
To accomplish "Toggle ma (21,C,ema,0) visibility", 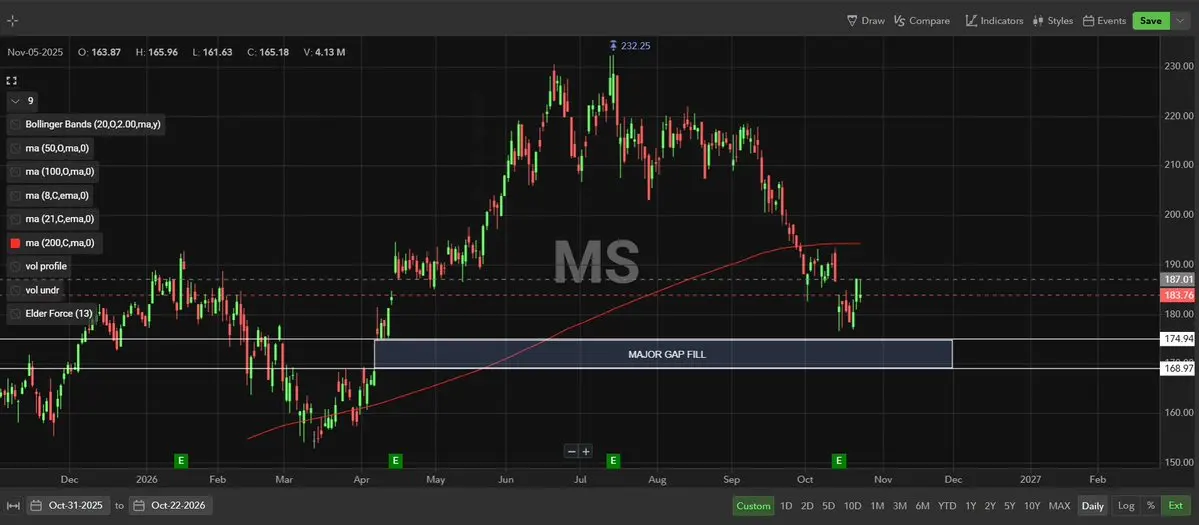I will coord(16,219).
